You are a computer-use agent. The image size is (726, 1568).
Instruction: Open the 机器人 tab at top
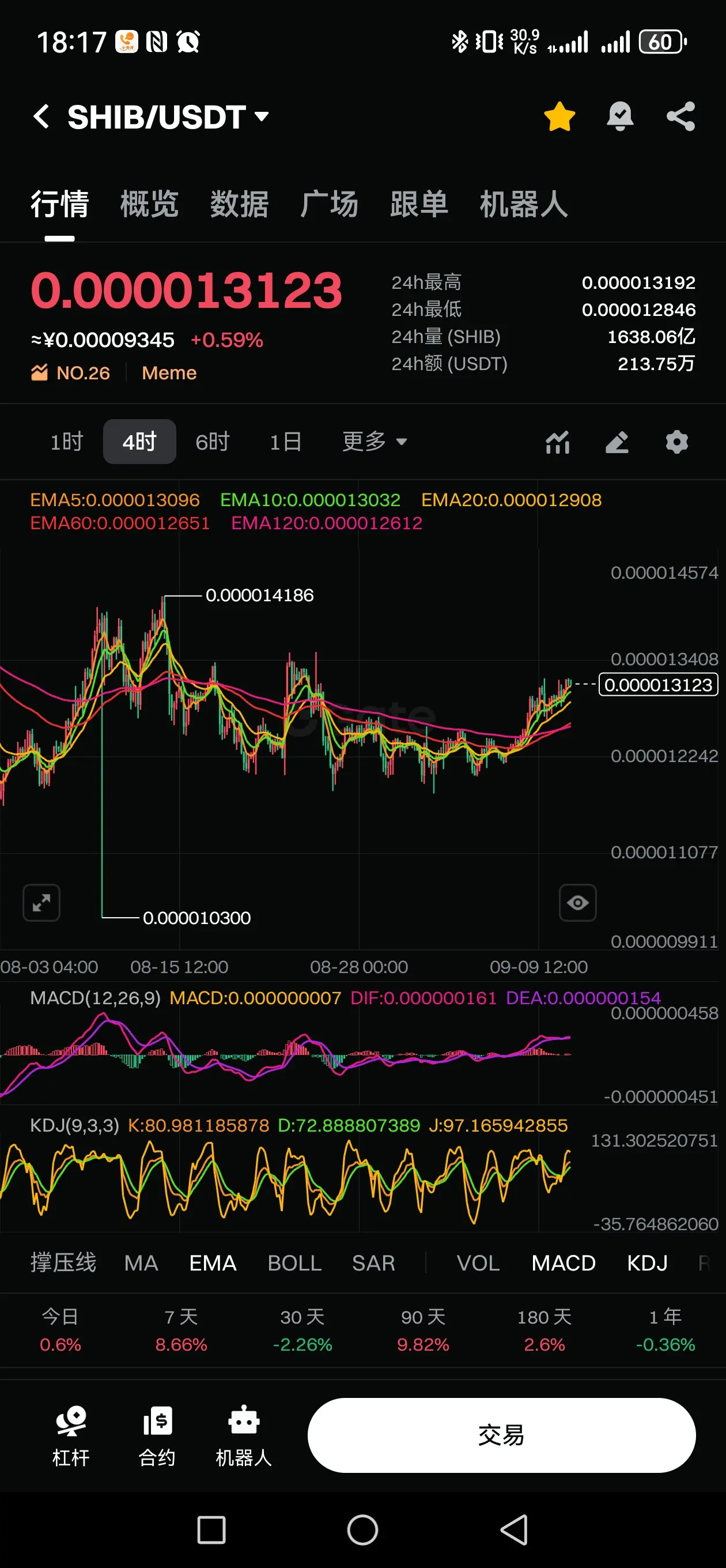pyautogui.click(x=524, y=204)
